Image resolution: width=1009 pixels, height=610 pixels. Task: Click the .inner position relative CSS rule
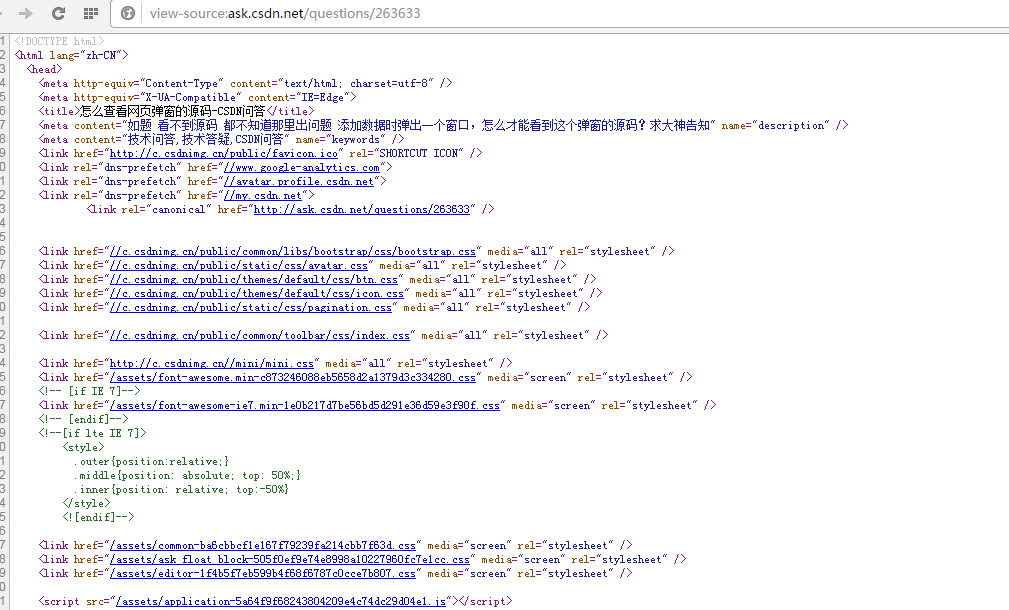[181, 490]
